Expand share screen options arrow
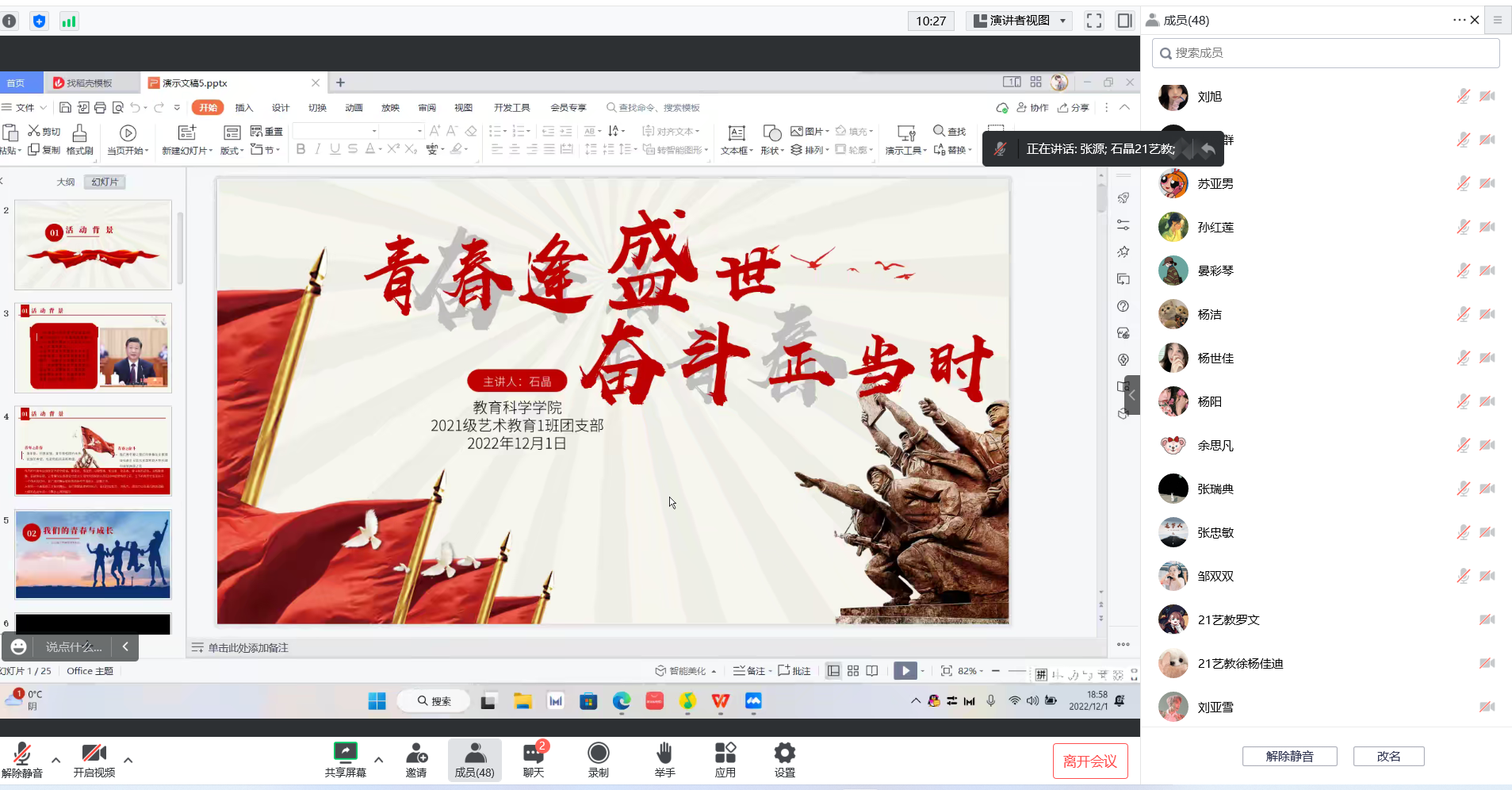 [379, 760]
